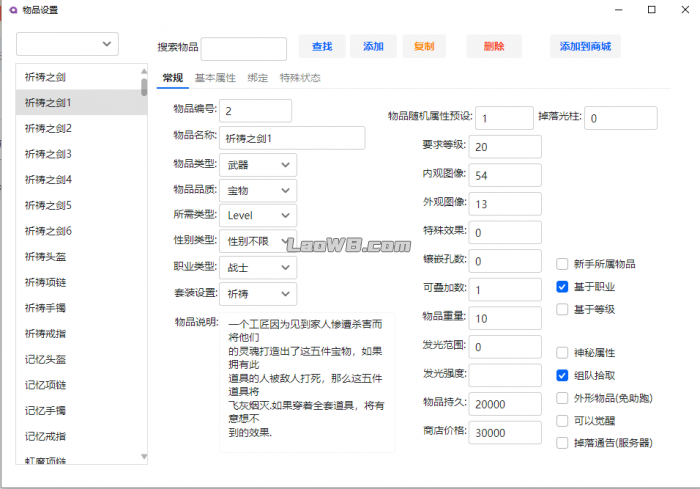Focus the 搜索物品 search box
700x489 pixels.
(244, 49)
